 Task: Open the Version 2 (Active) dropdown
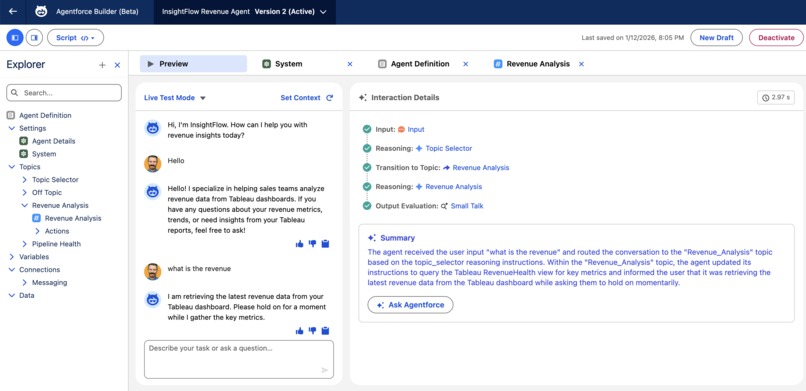click(290, 12)
